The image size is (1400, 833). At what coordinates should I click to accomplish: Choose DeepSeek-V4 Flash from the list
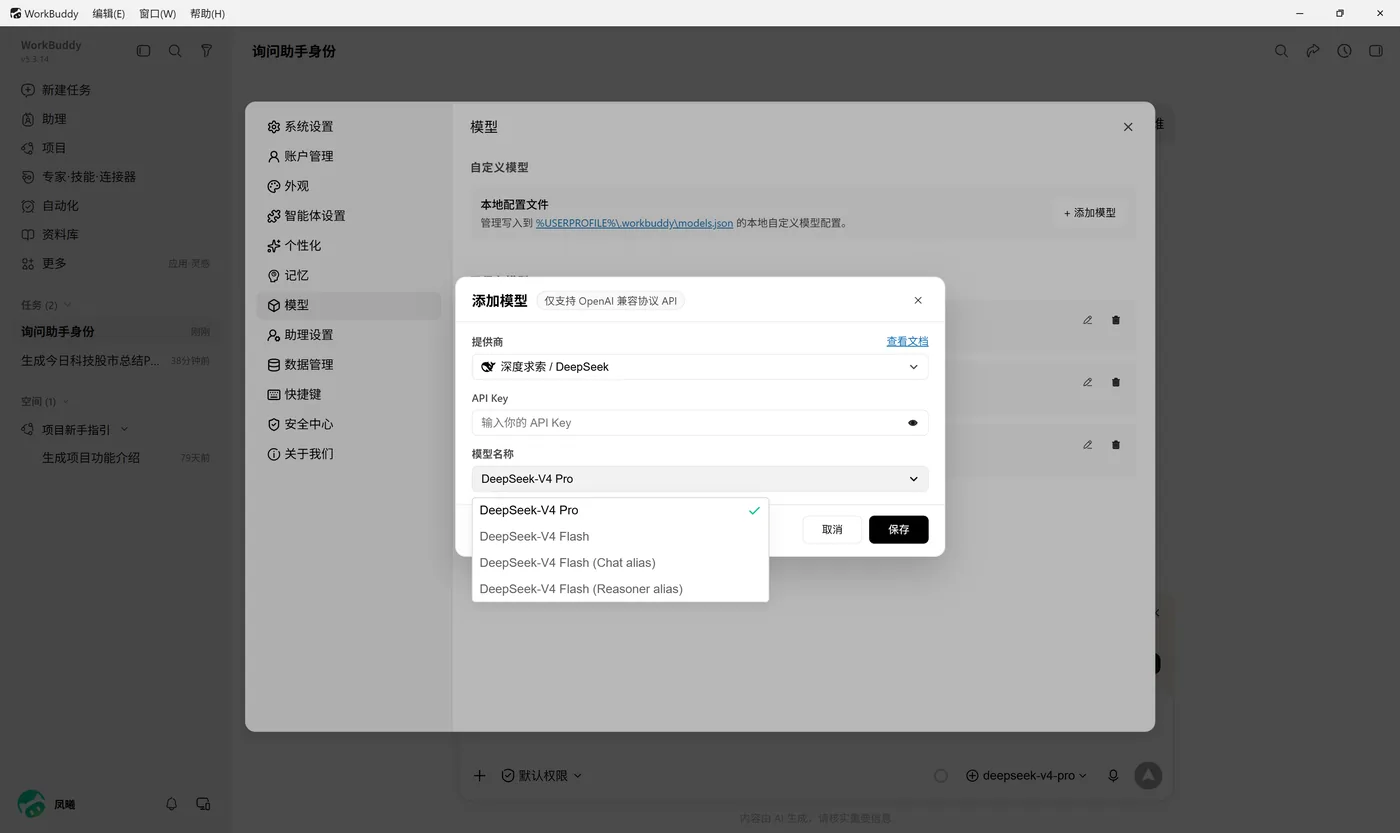(620, 537)
